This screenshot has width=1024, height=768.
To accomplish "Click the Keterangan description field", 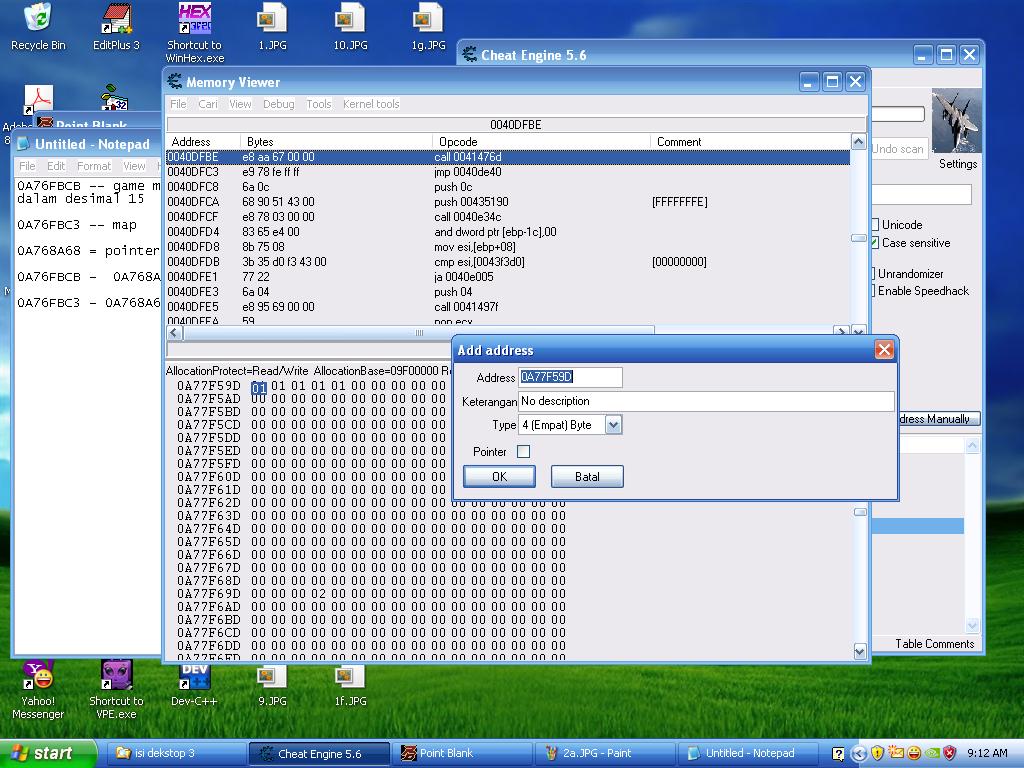I will [x=706, y=401].
